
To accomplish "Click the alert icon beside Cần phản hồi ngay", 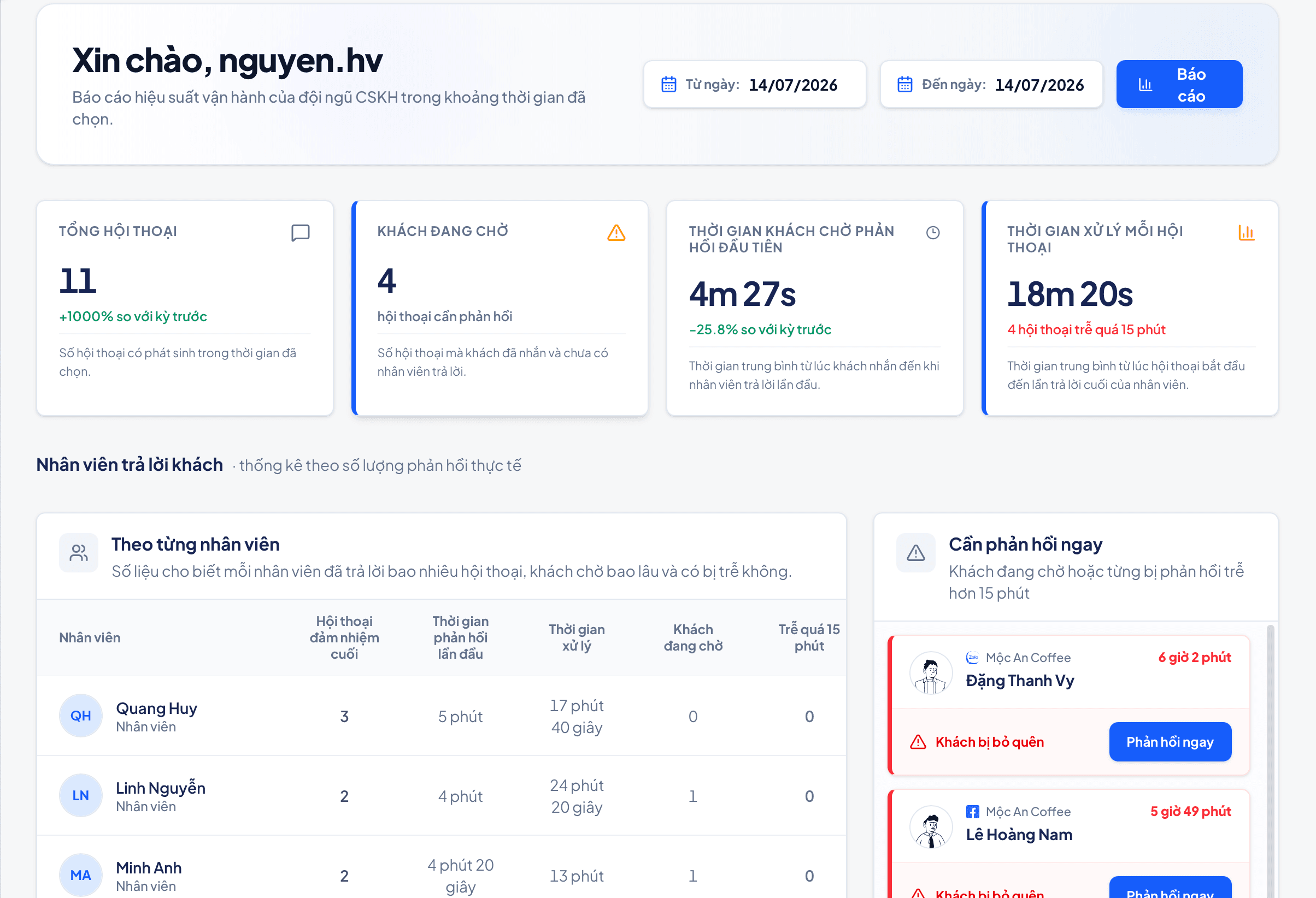I will point(915,553).
